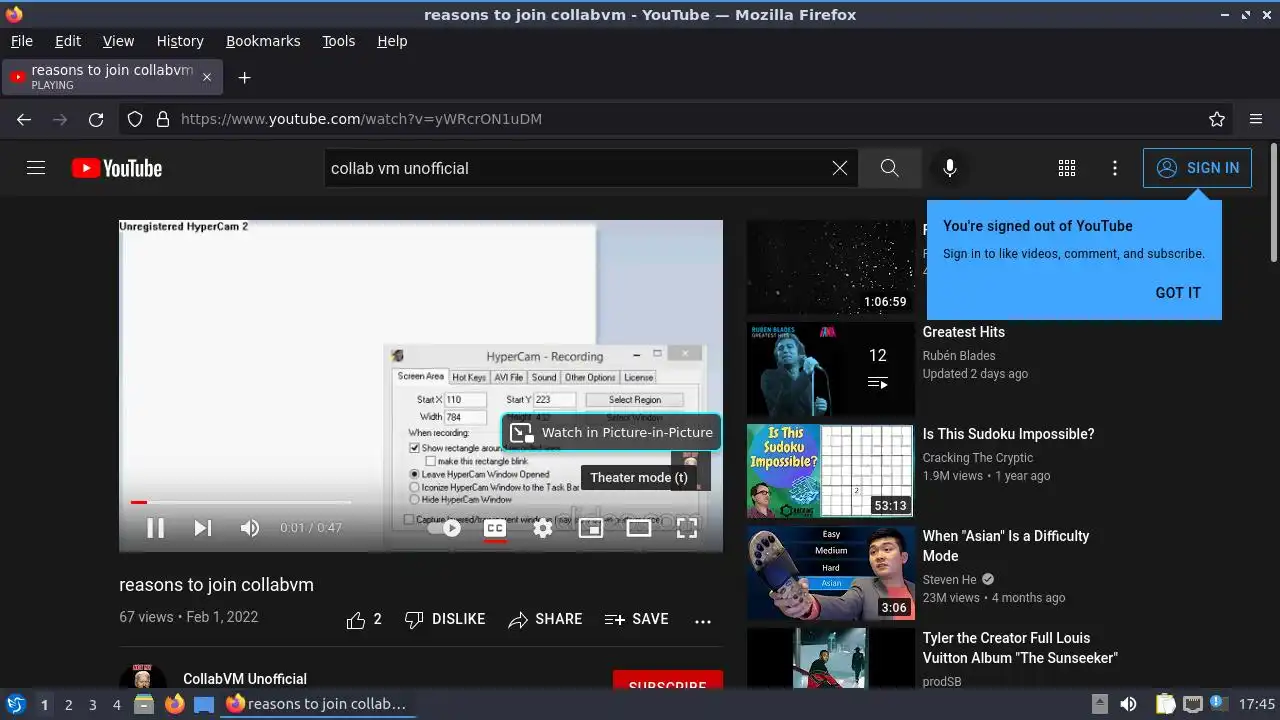Open the CollabVM Unofficial channel name
Screen dimensions: 1280x720
click(x=245, y=679)
